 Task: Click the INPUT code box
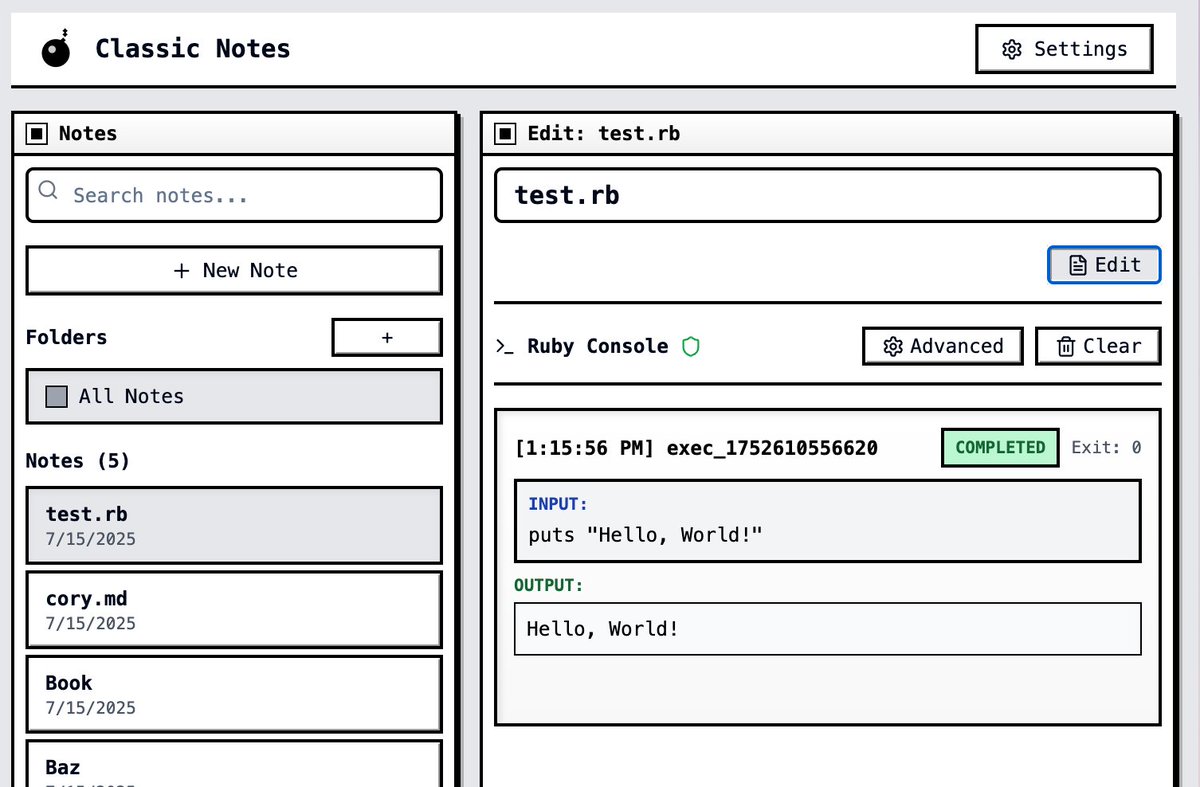pyautogui.click(x=828, y=521)
